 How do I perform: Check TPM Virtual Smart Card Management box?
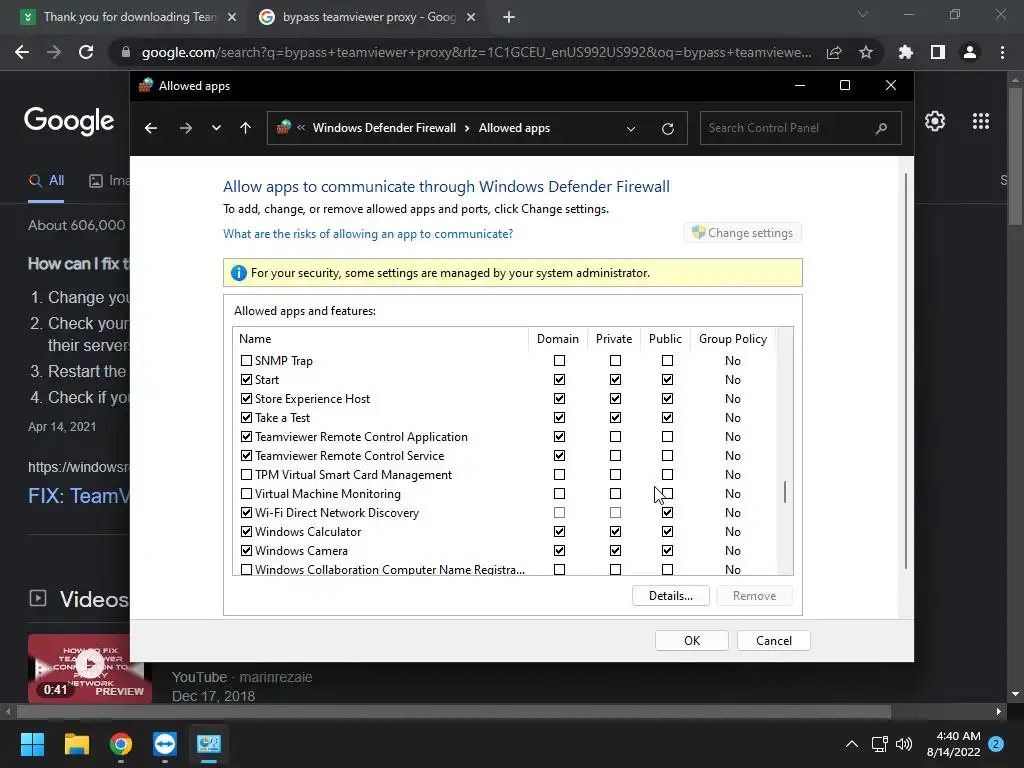(246, 475)
